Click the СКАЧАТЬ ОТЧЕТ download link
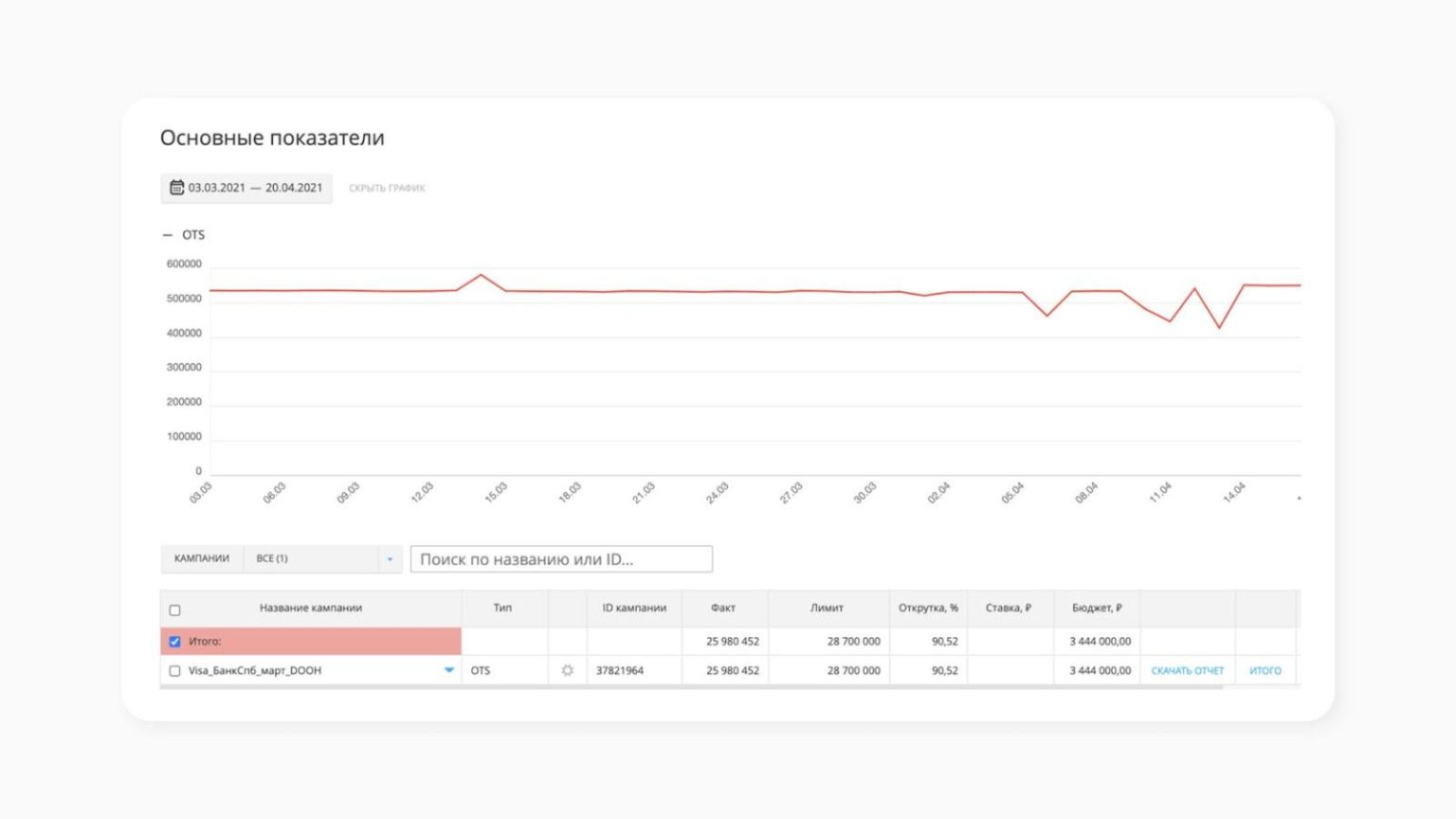The image size is (1456, 819). click(x=1187, y=671)
